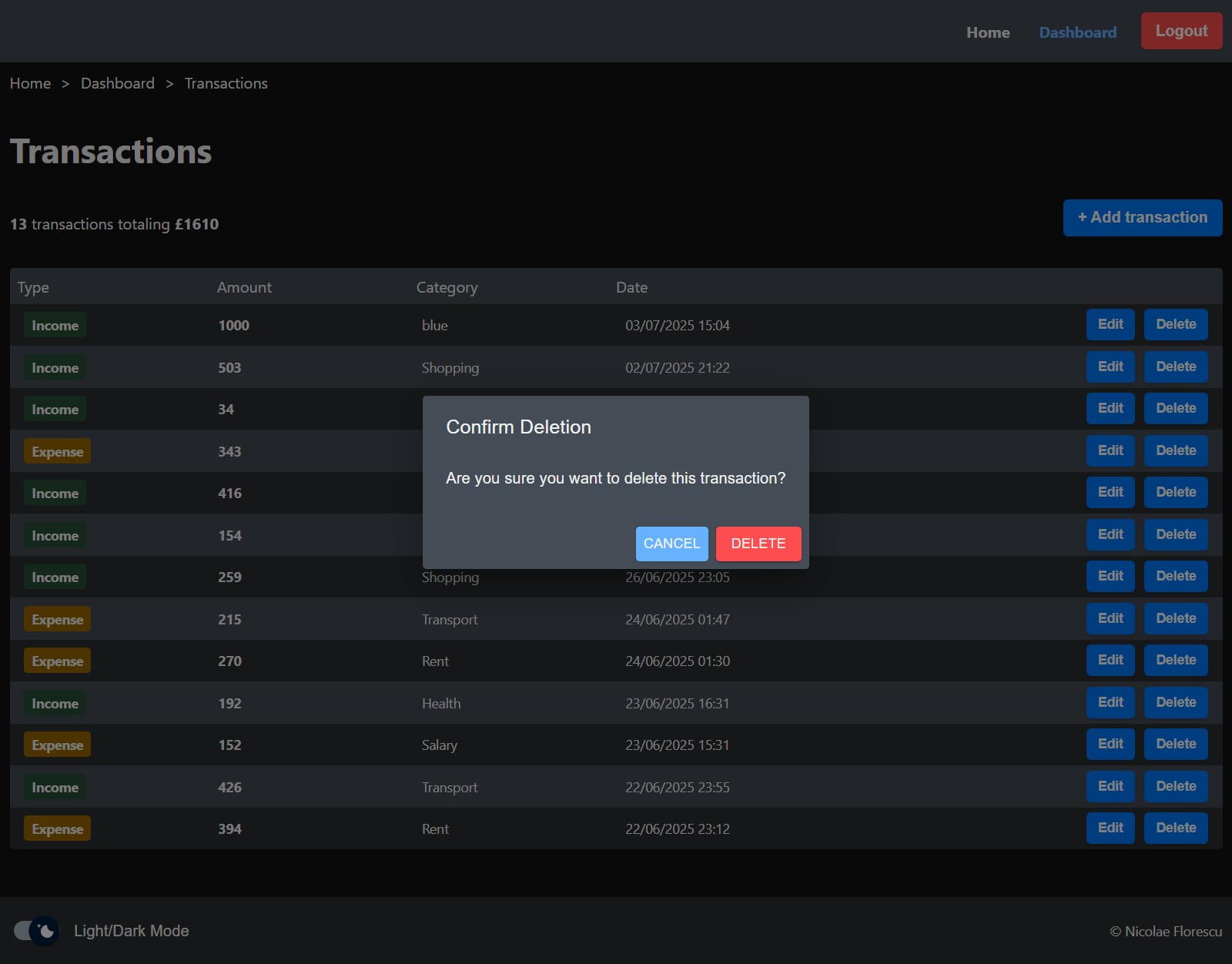
Task: Click the Add transaction button
Action: [x=1142, y=218]
